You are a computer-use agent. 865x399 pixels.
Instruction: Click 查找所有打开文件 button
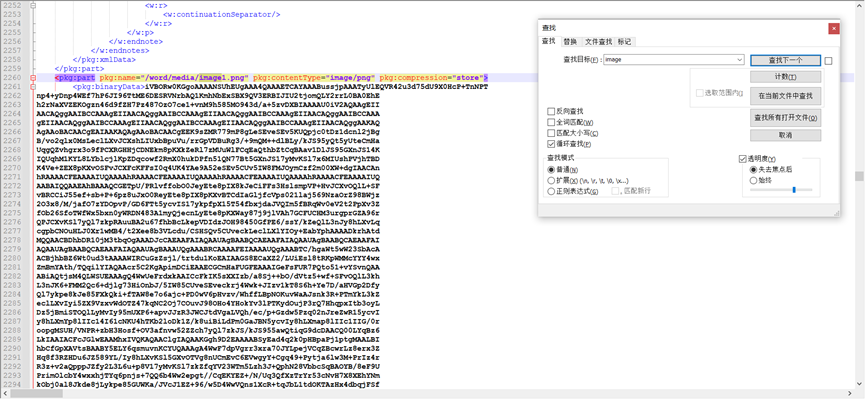[x=785, y=118]
